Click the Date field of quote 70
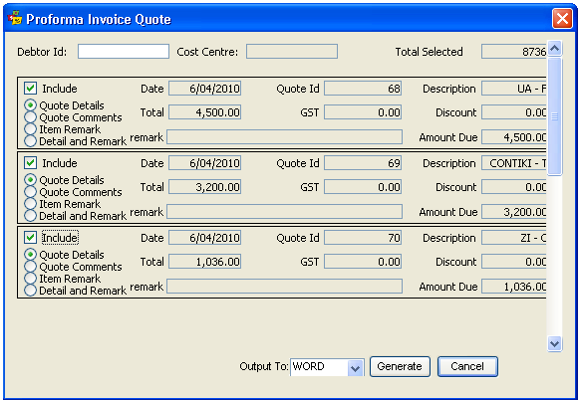This screenshot has height=401, width=580. tap(205, 237)
